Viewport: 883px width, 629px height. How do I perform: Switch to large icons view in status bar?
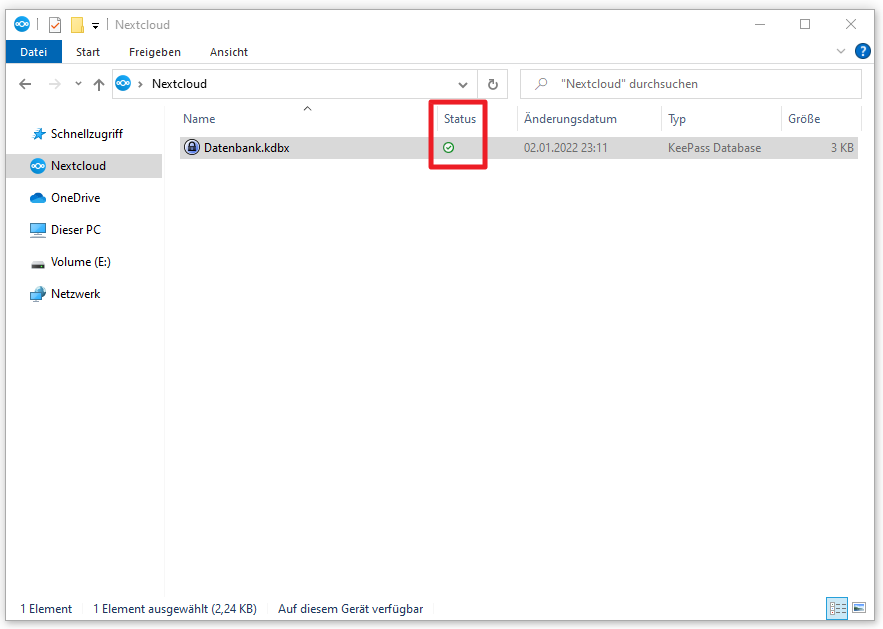click(859, 608)
